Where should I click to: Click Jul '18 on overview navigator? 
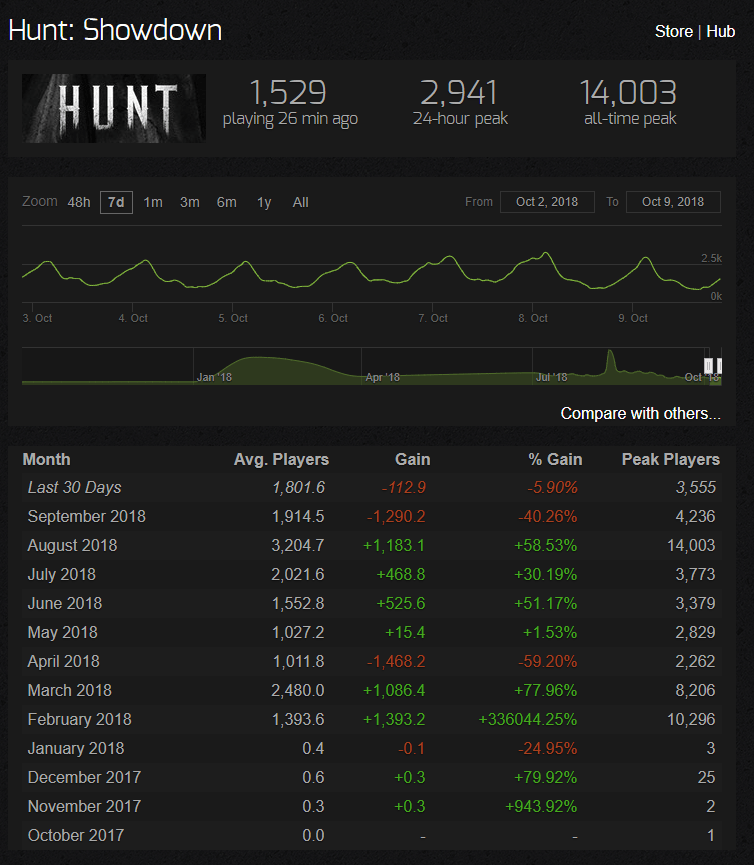pos(552,377)
